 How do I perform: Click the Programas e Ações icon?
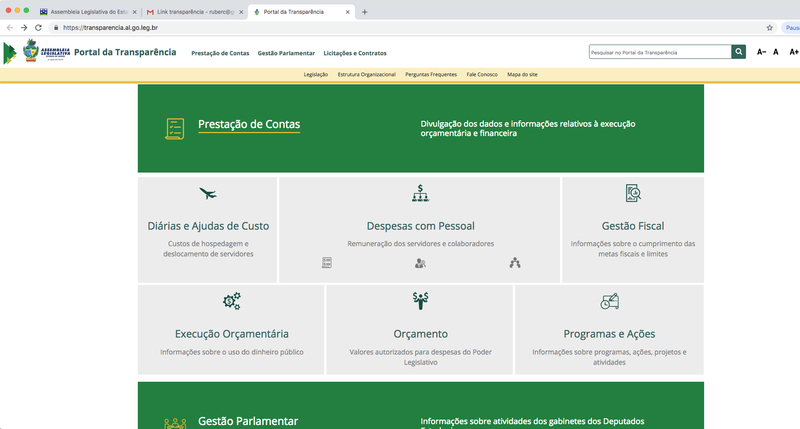(609, 301)
